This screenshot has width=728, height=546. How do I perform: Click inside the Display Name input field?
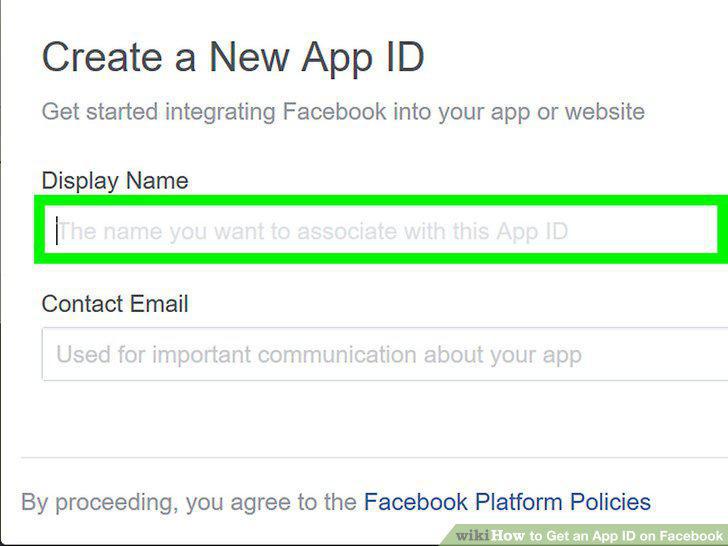pos(381,229)
